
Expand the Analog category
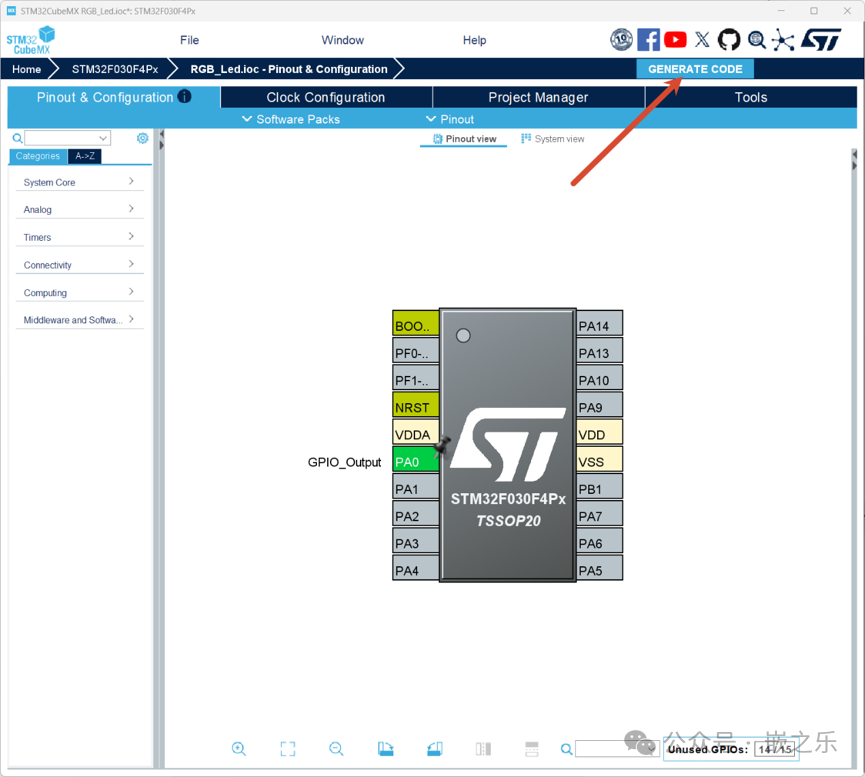click(x=79, y=209)
